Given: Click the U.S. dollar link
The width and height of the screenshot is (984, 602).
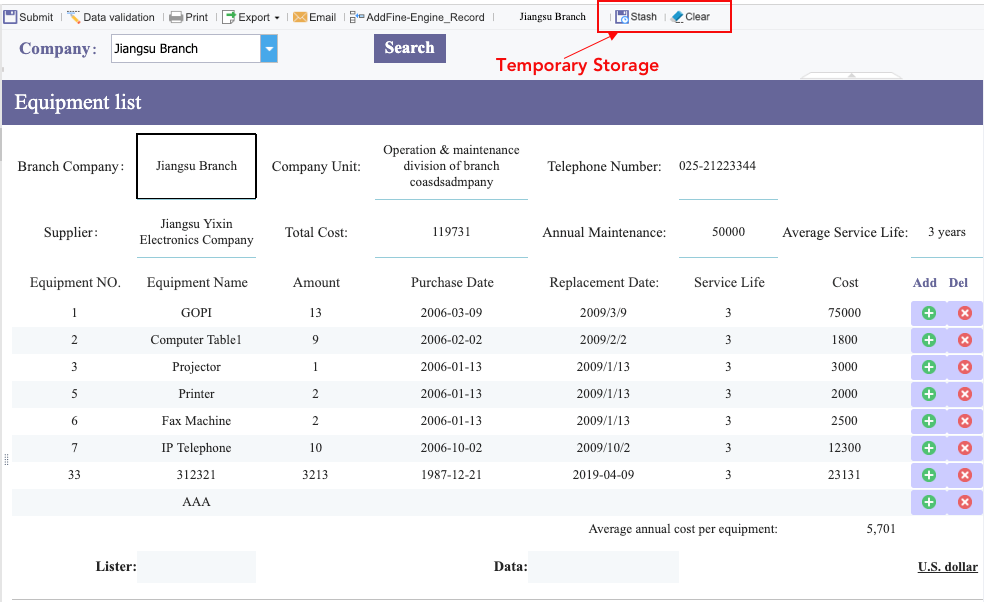Looking at the screenshot, I should [948, 567].
